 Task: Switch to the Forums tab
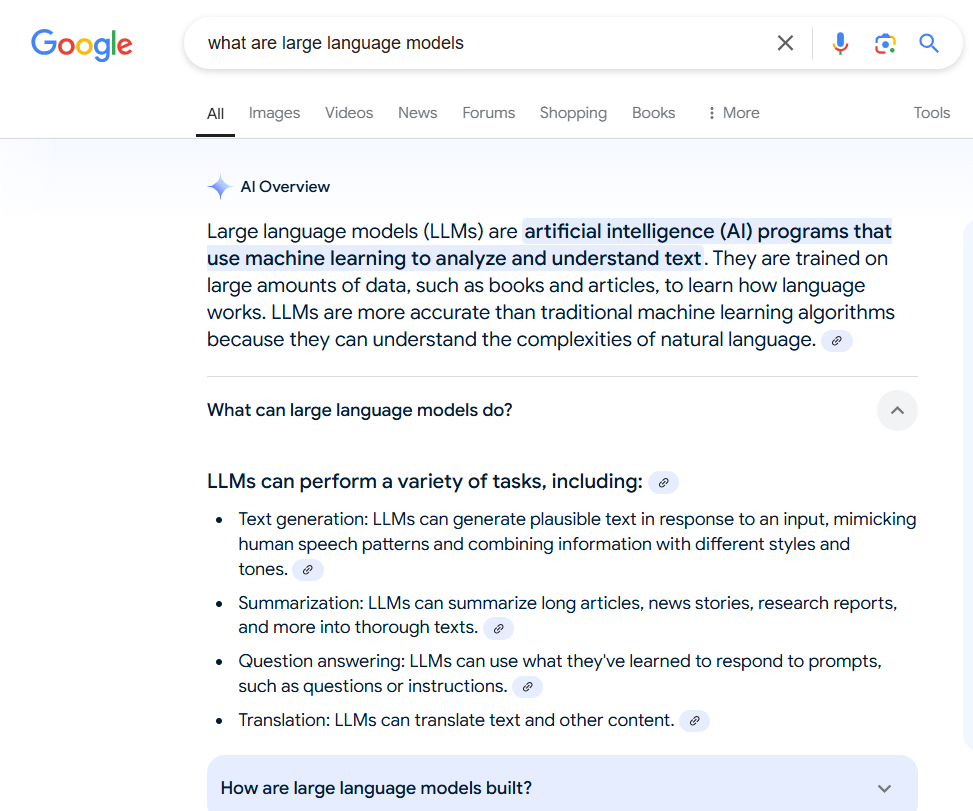pos(488,113)
